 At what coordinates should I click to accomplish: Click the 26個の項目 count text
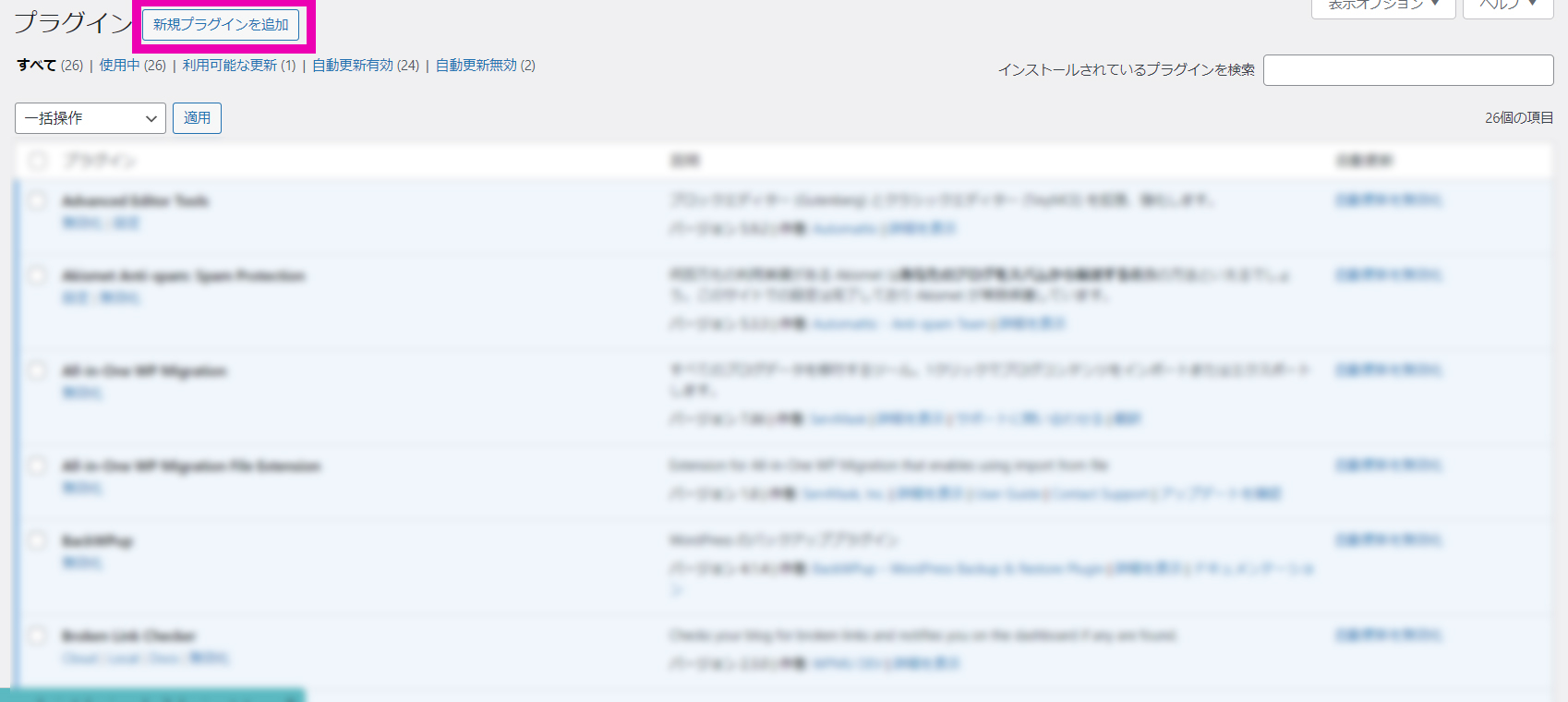pyautogui.click(x=1519, y=118)
